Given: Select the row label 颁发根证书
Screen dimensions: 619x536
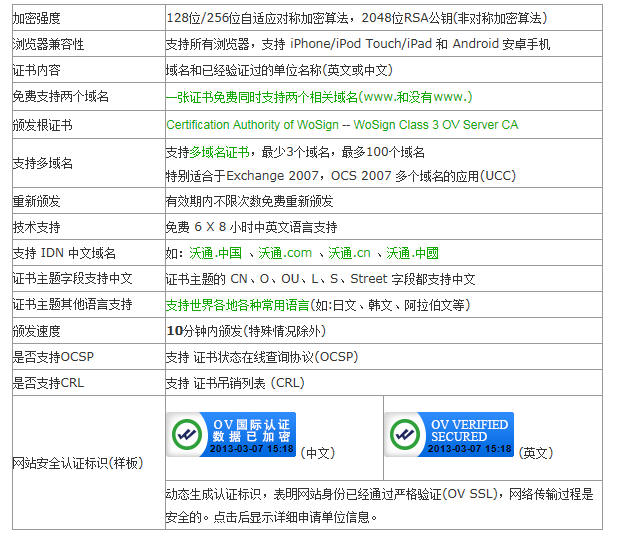Looking at the screenshot, I should tap(42, 125).
